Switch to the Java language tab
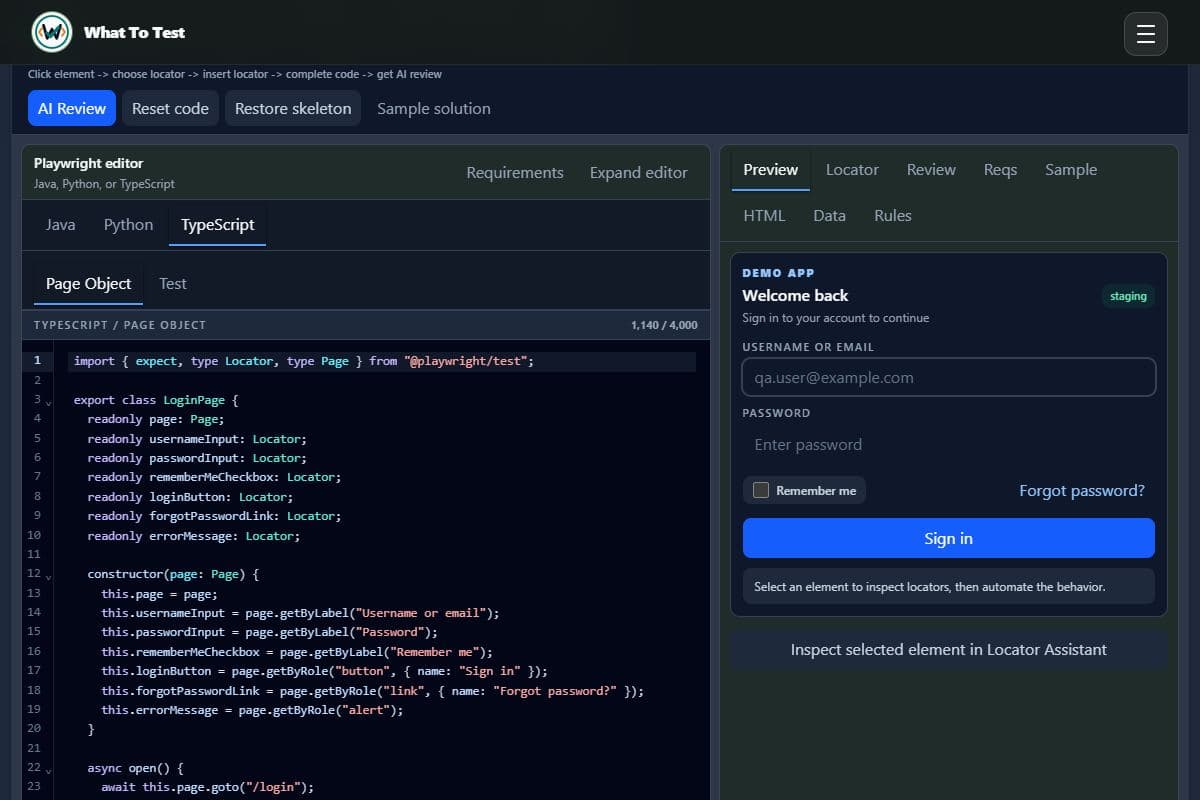This screenshot has height=800, width=1200. [61, 225]
